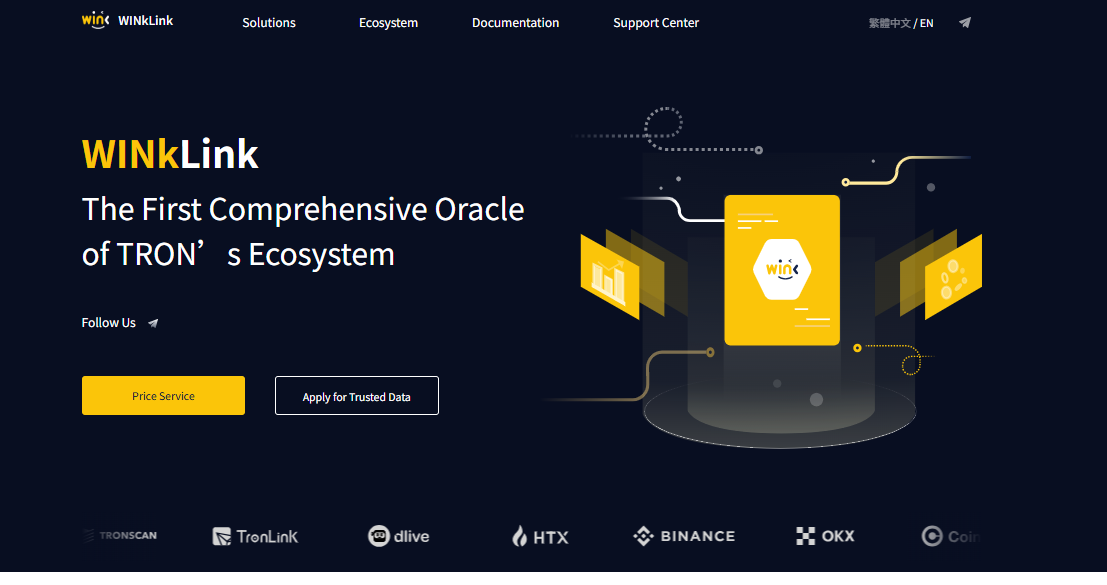Open the TRONSCAN partner logo
1107x585 pixels.
tap(120, 536)
